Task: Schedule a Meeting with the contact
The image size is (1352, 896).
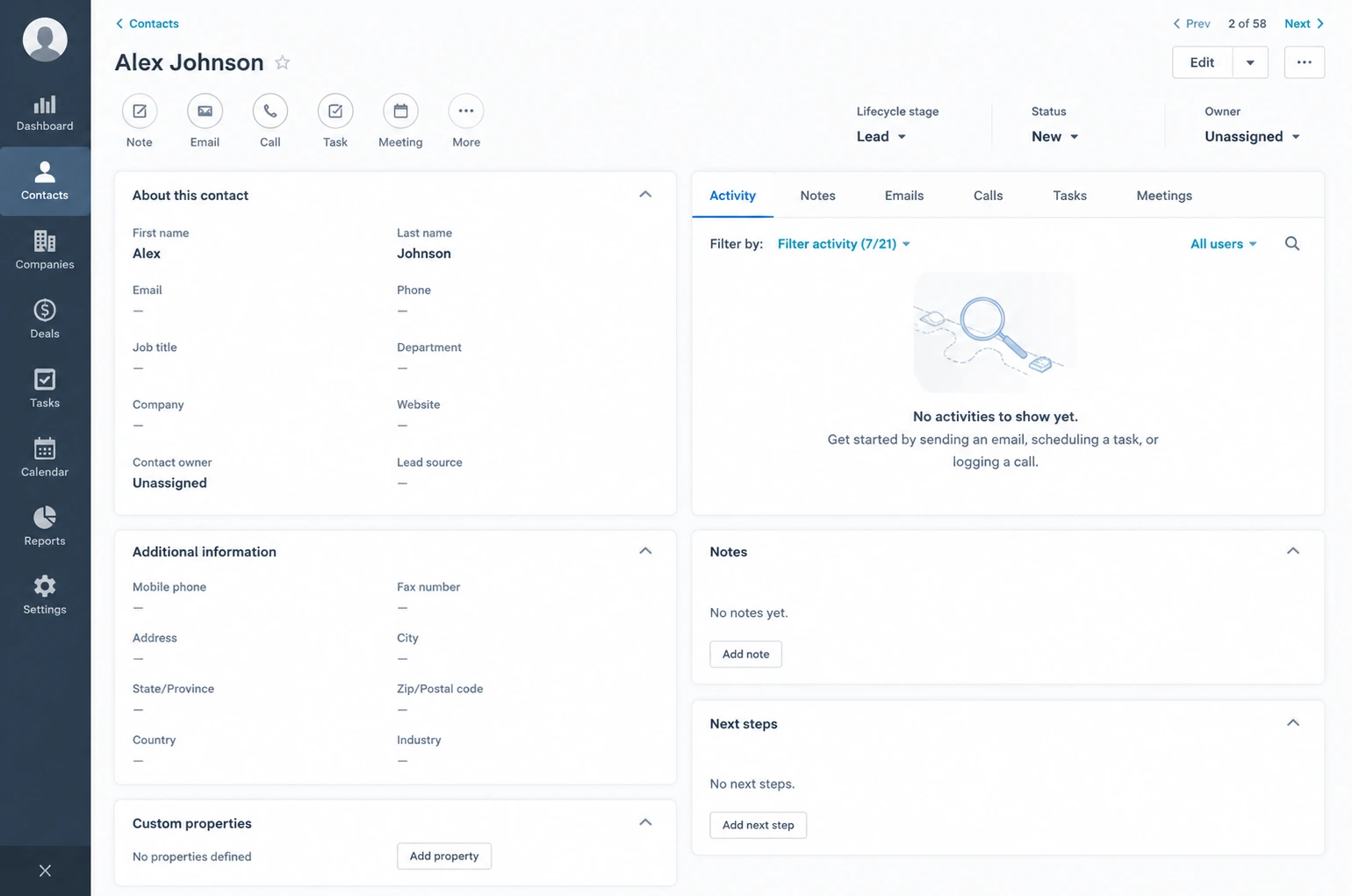Action: click(400, 111)
